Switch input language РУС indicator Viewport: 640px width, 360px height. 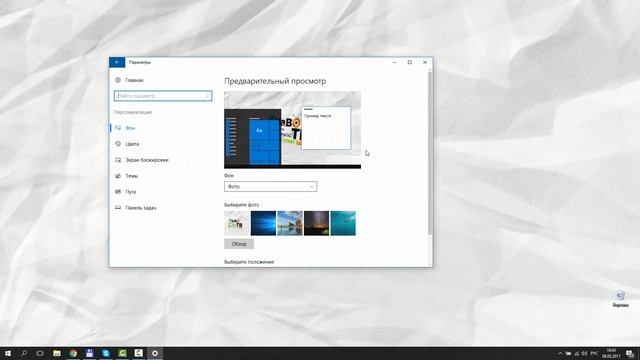point(594,353)
